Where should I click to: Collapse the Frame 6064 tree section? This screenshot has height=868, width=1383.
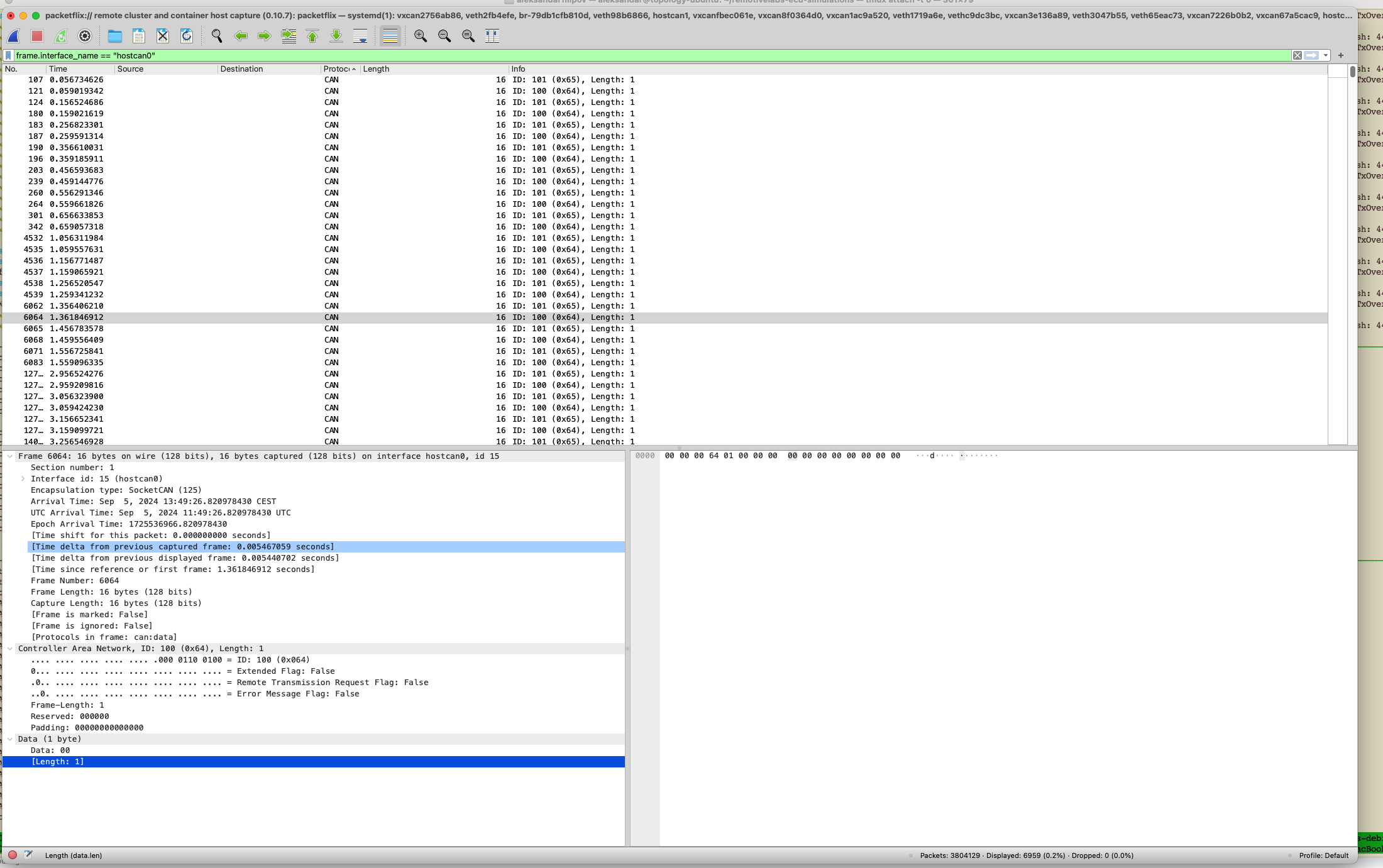coord(10,456)
